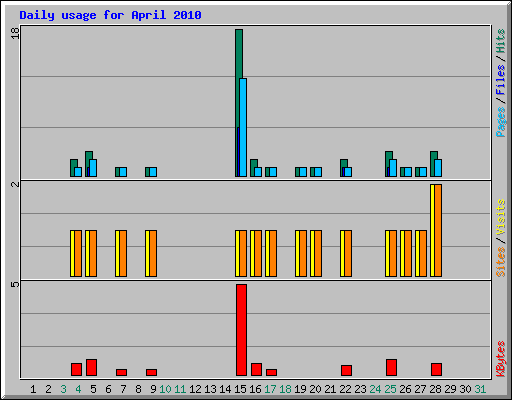The height and width of the screenshot is (400, 512).
Task: Click the orange Sites bar for day 28
Action: click(x=438, y=230)
